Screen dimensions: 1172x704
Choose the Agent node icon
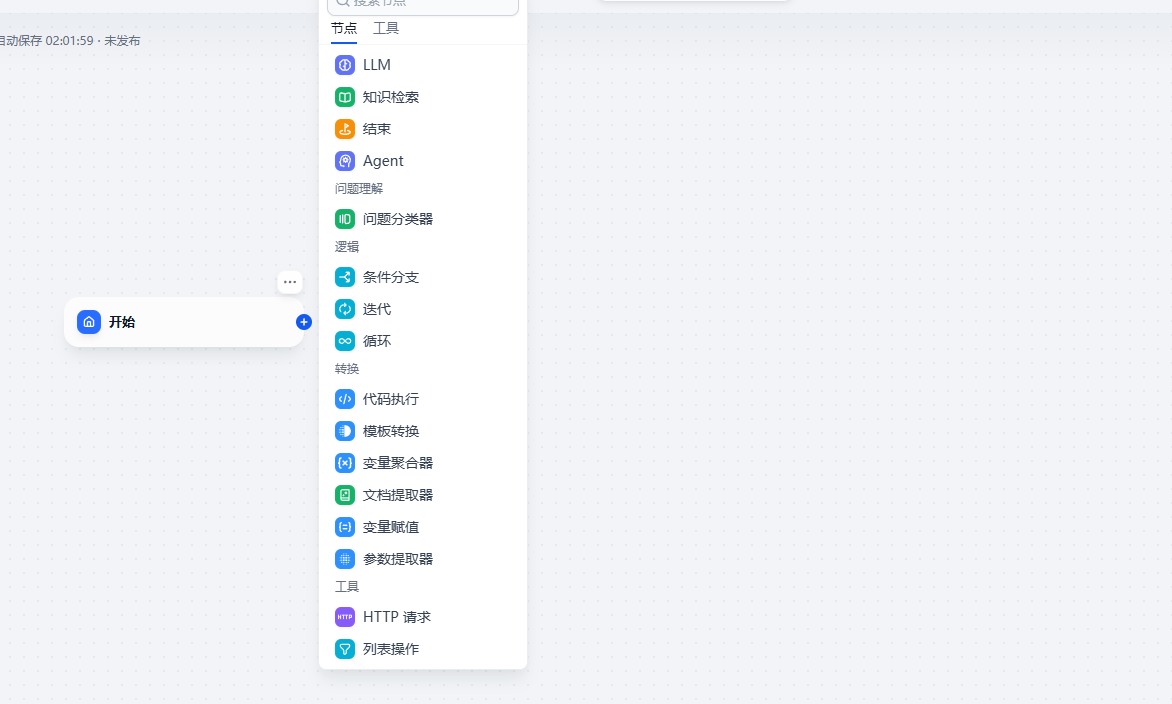[x=345, y=161]
